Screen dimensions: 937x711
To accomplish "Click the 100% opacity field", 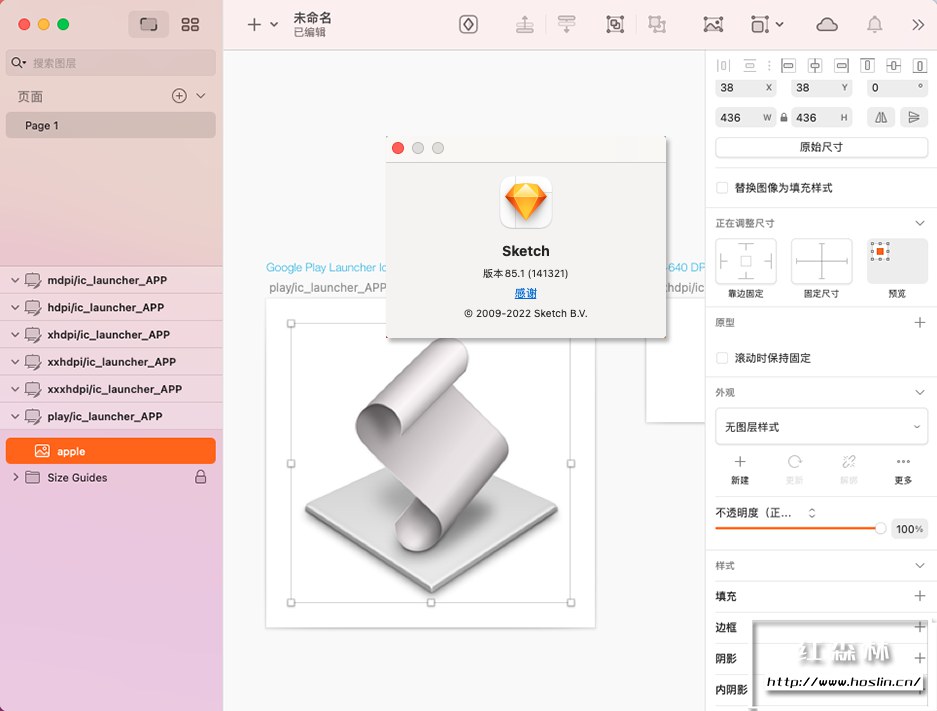I will click(910, 529).
